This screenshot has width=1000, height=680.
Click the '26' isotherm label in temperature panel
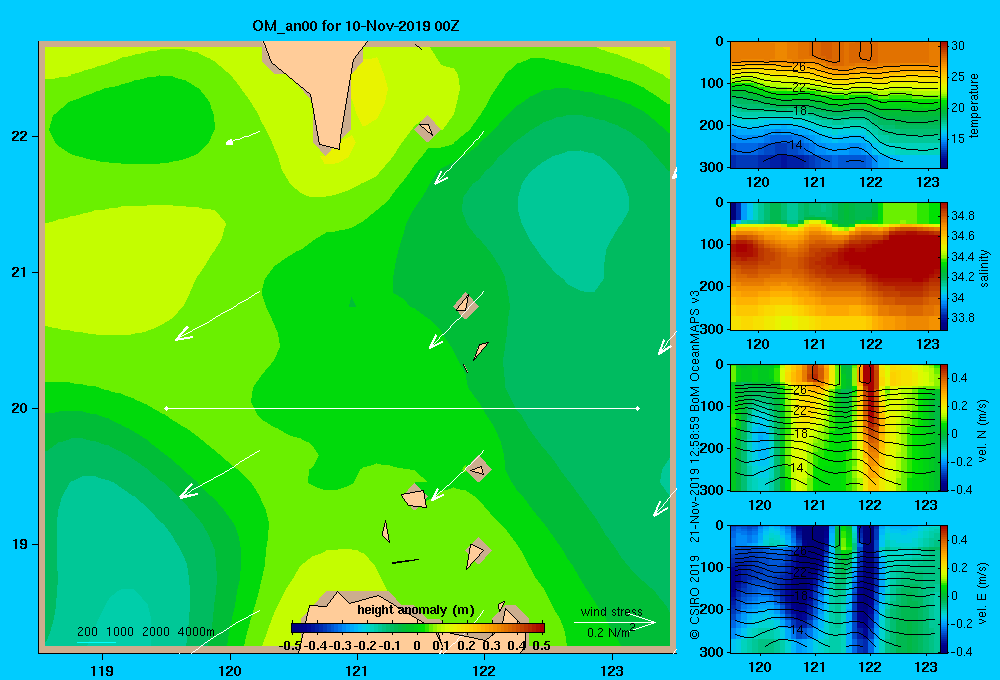(798, 67)
